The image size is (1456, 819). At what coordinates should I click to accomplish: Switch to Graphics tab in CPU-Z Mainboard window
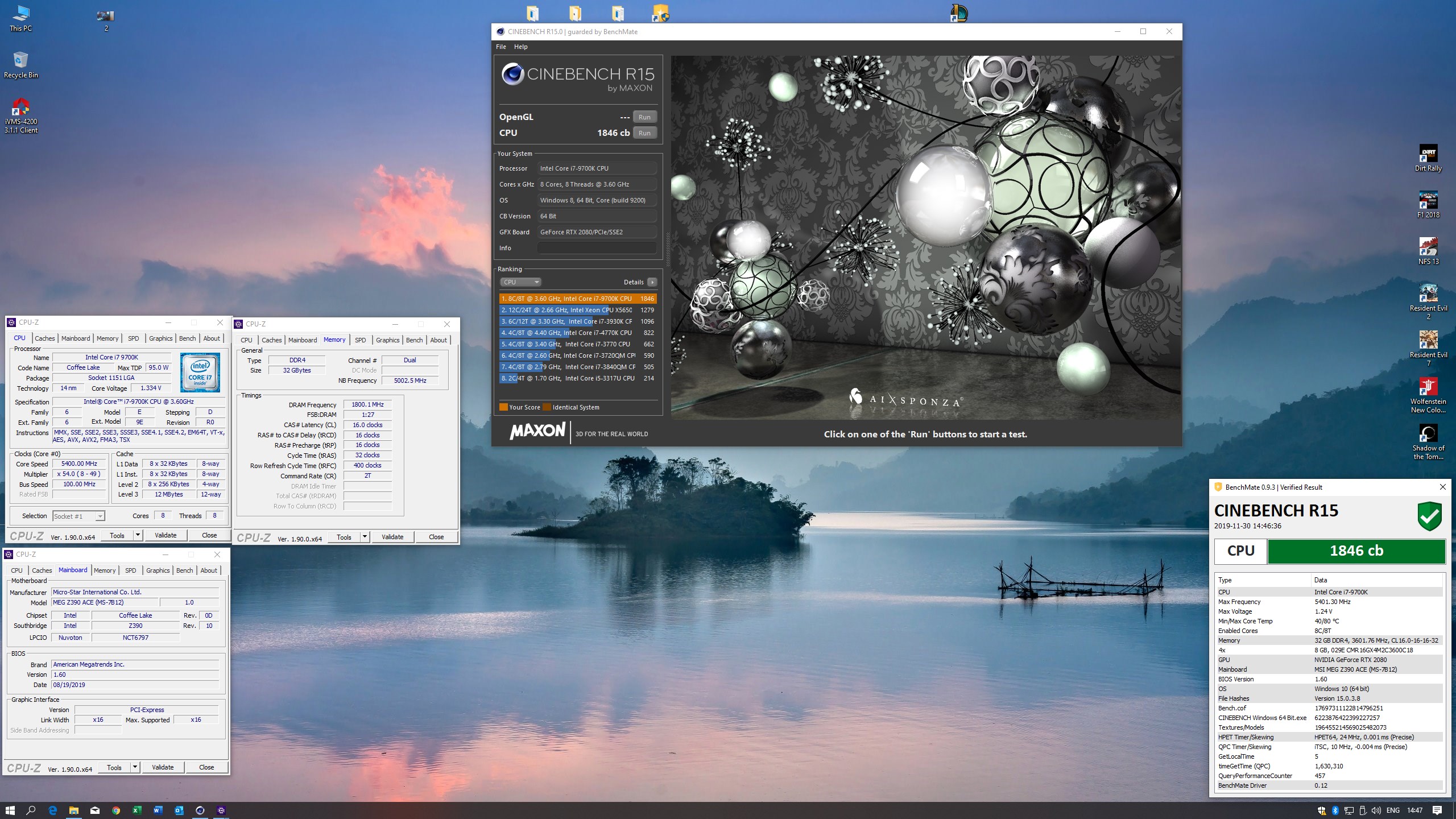[x=158, y=570]
